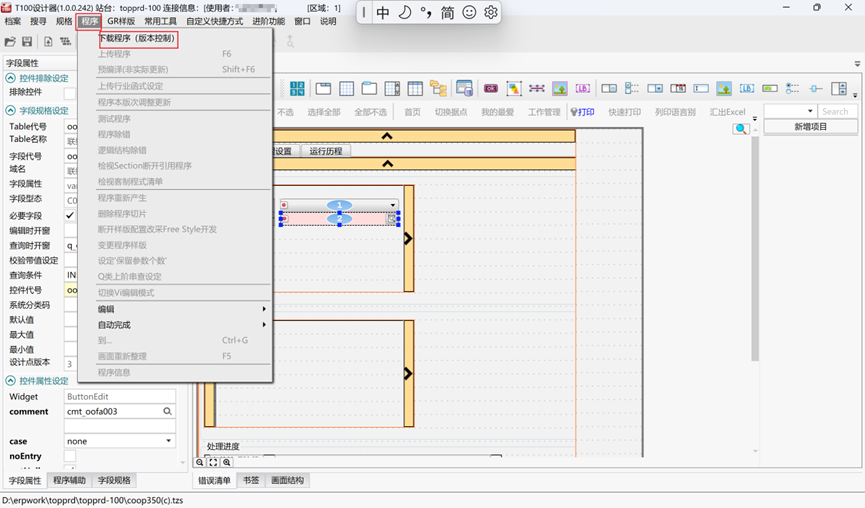Click the upload document toolbar icon

(x=48, y=41)
